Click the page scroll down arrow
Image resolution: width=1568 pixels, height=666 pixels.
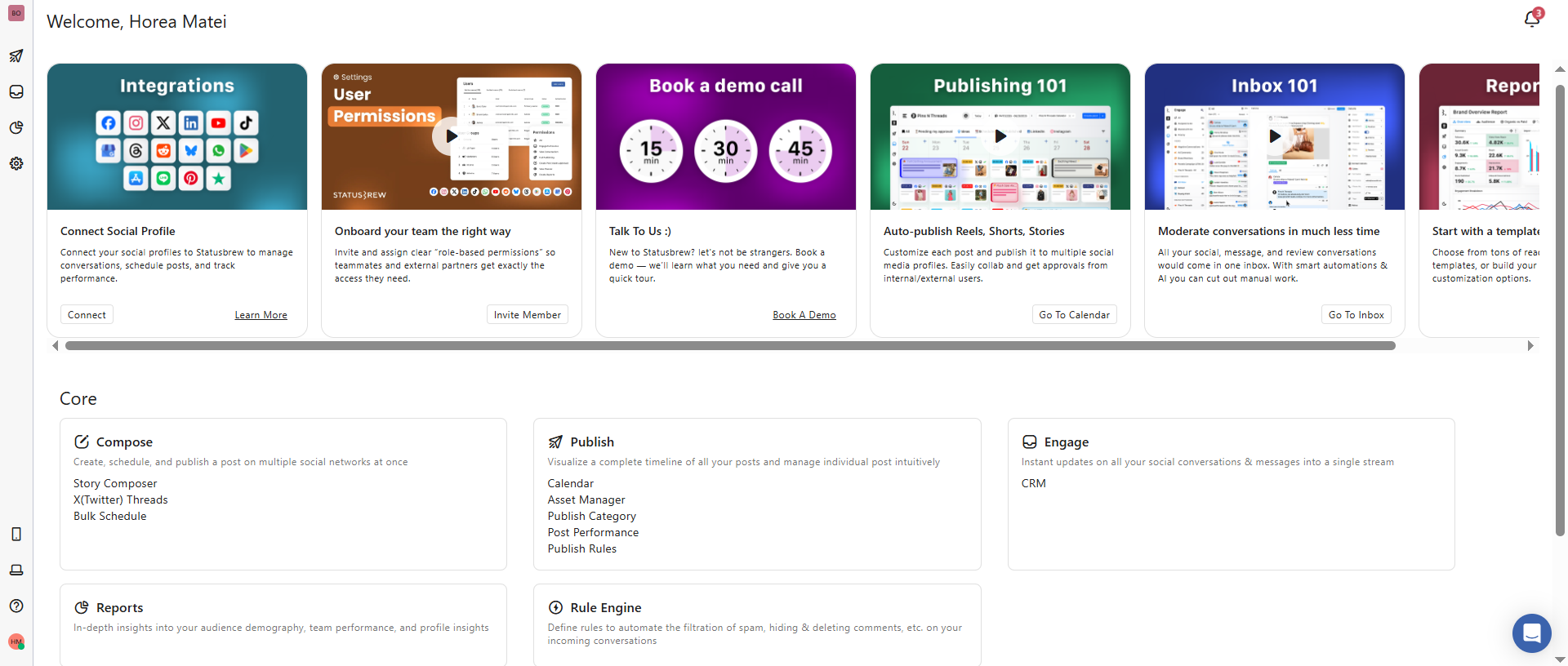coord(1560,659)
